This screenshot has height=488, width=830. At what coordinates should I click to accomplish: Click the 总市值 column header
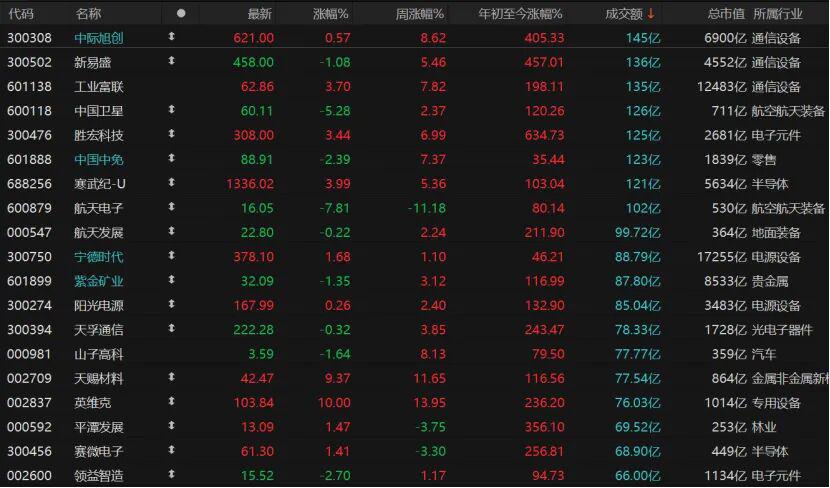pos(726,13)
